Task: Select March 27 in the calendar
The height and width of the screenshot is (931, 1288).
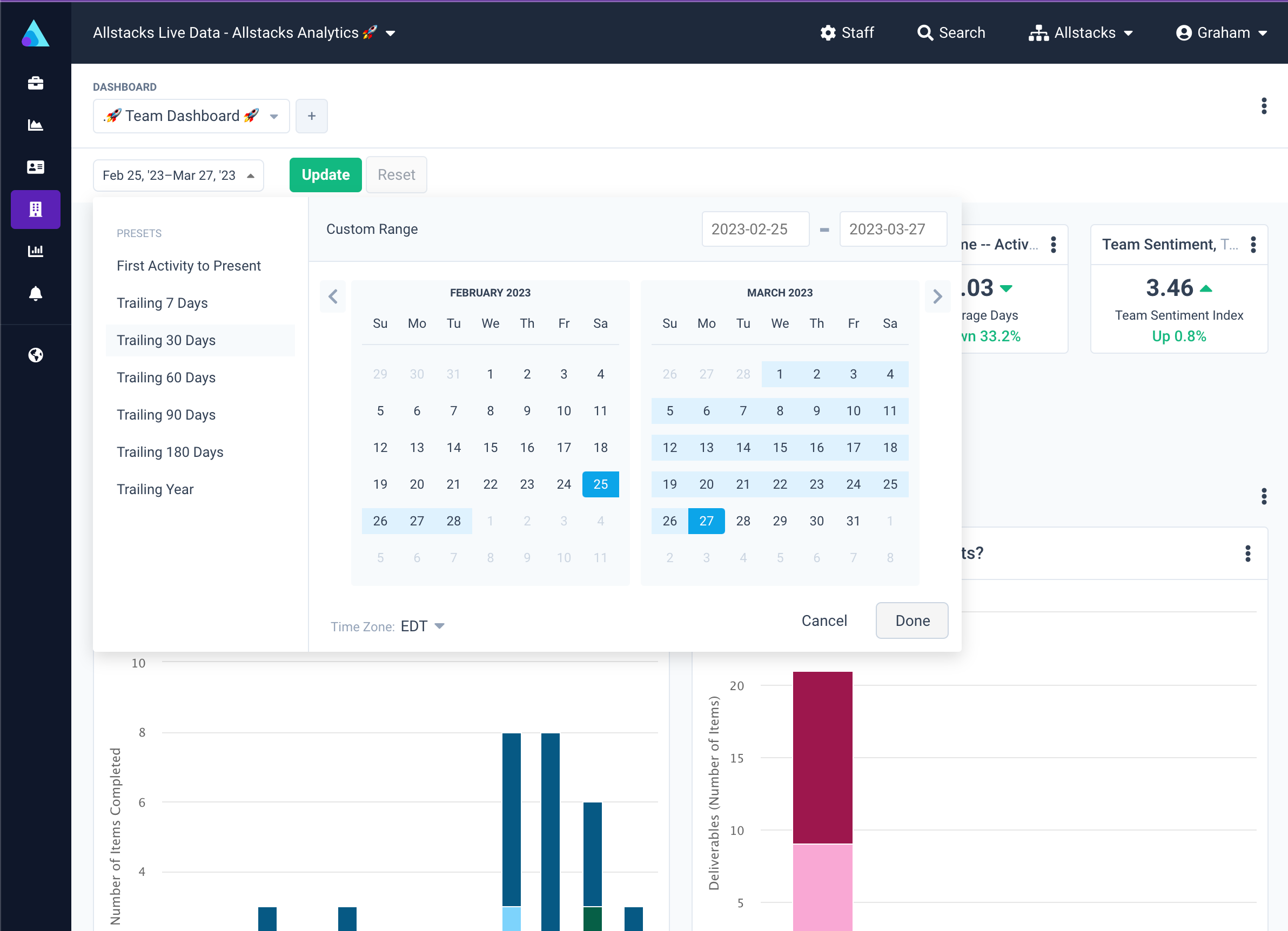Action: (x=706, y=521)
